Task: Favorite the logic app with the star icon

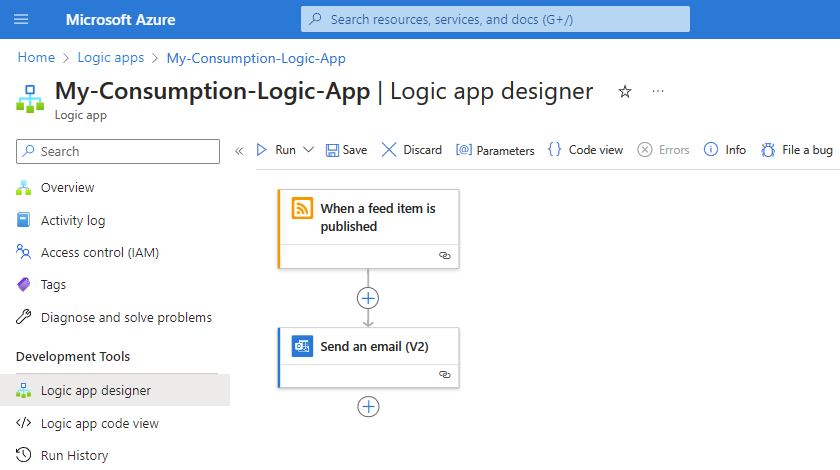Action: tap(625, 92)
